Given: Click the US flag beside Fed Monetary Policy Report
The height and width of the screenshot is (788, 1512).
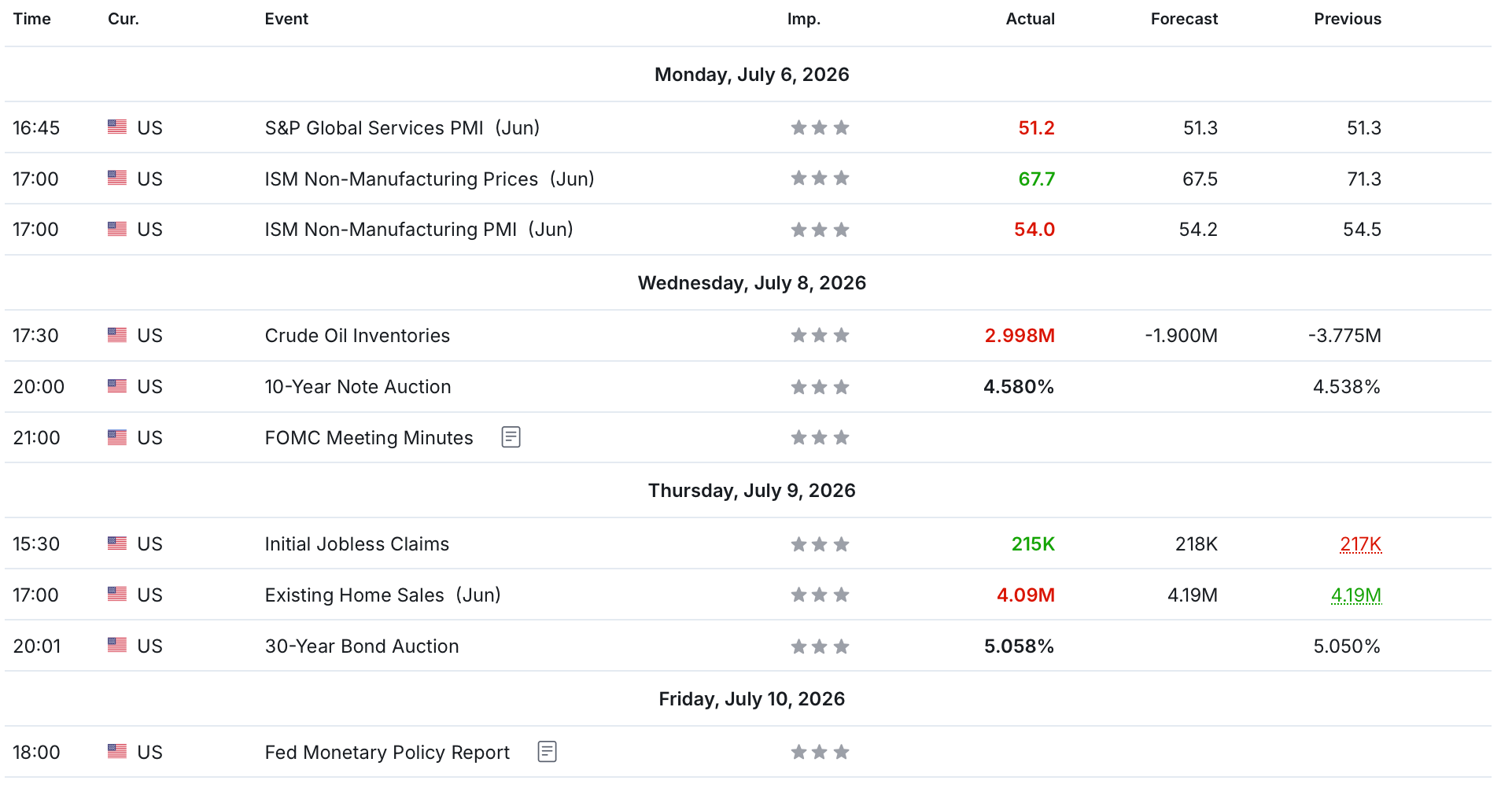Looking at the screenshot, I should click(117, 751).
